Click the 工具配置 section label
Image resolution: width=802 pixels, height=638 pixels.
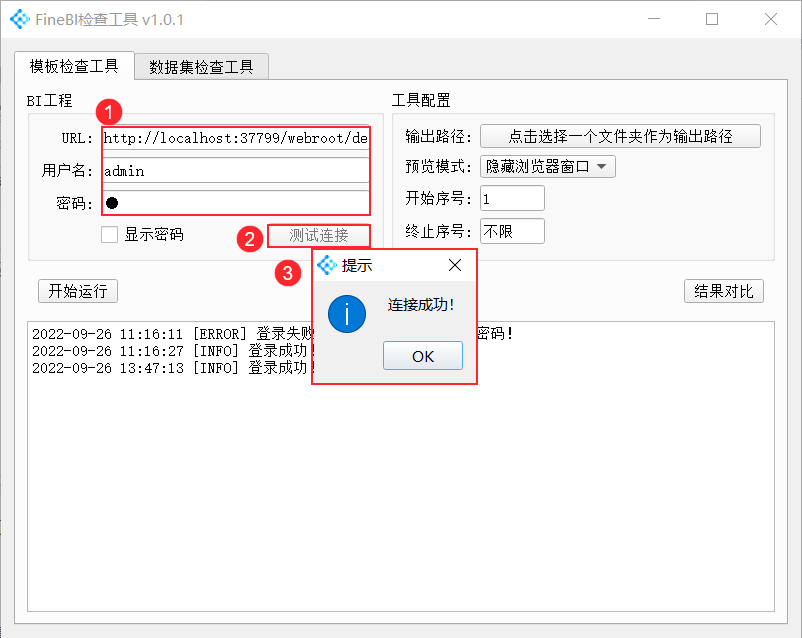click(x=421, y=100)
